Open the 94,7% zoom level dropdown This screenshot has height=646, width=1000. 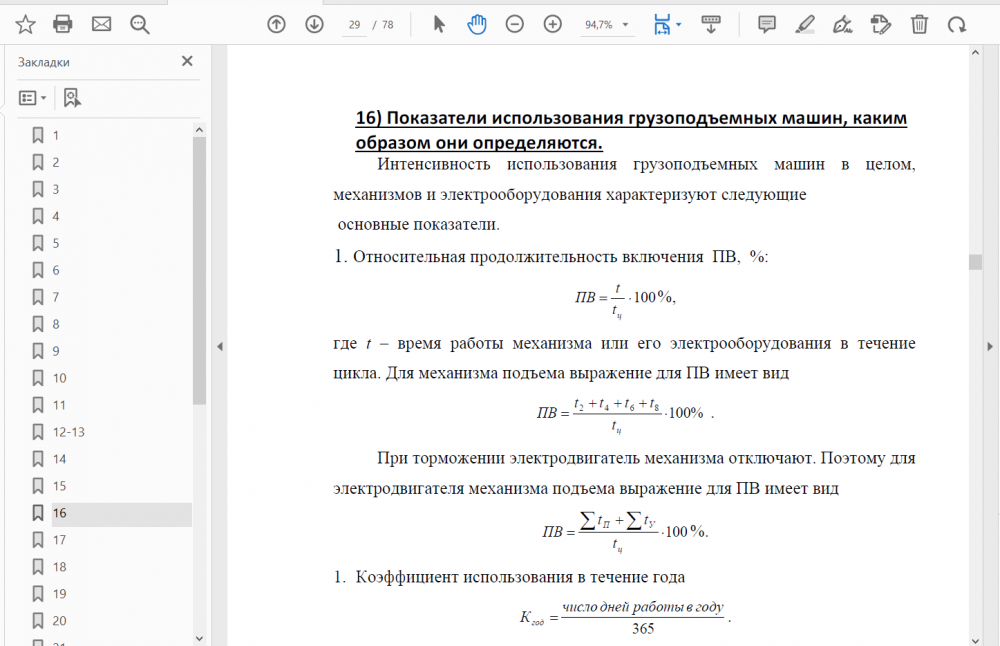point(607,25)
